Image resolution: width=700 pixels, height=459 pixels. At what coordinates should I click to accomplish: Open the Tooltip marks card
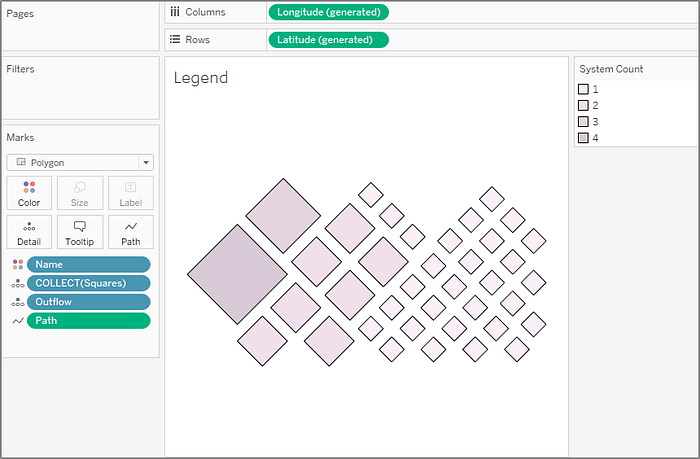pyautogui.click(x=80, y=232)
